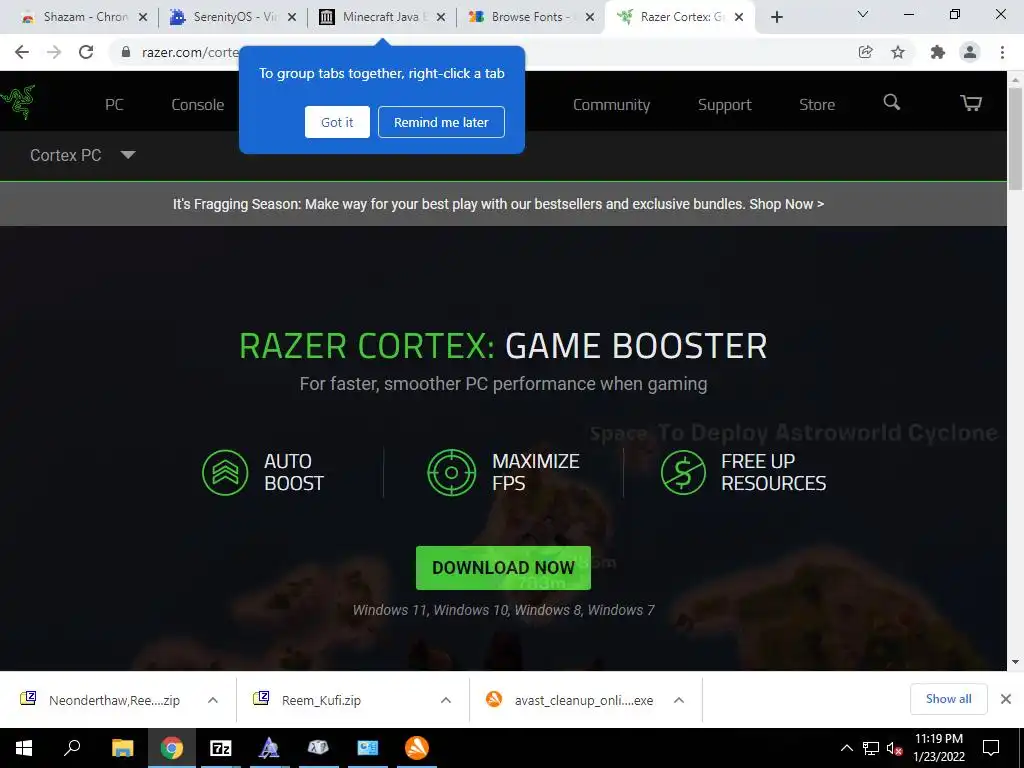Image resolution: width=1024 pixels, height=768 pixels.
Task: Open the tab search chevron in Chrome
Action: 863,14
